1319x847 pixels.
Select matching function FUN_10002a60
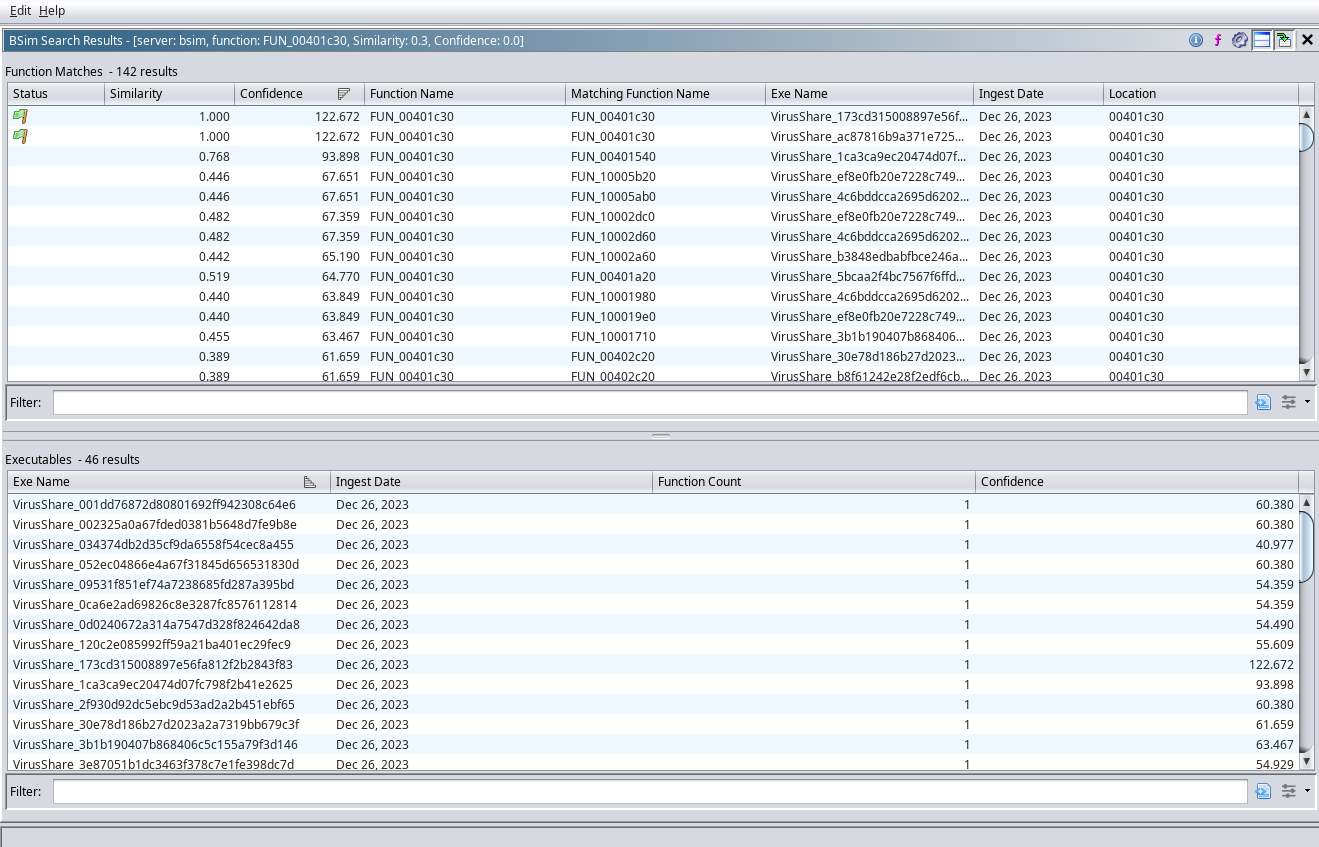613,256
